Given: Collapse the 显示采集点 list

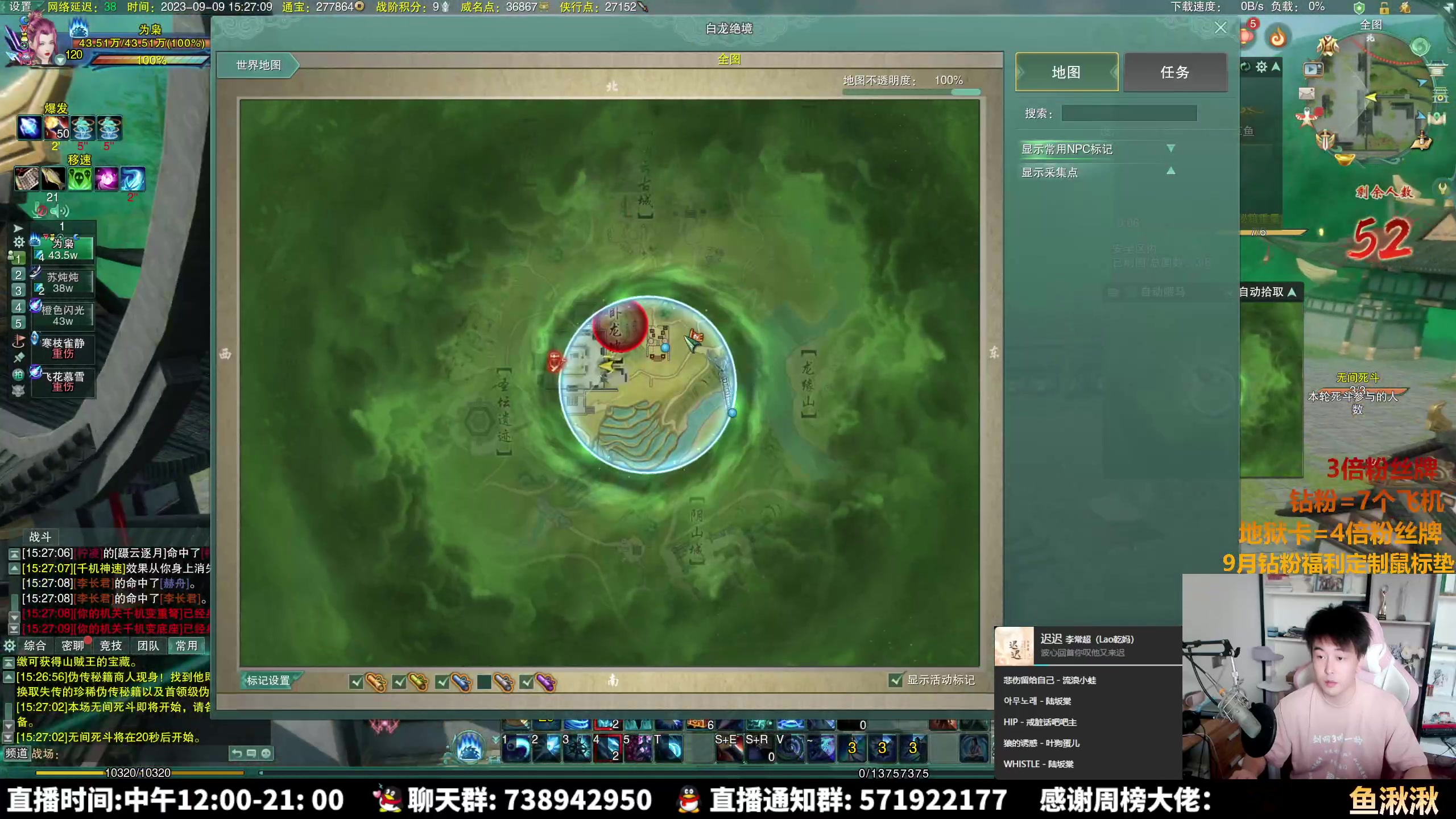Looking at the screenshot, I should tap(1170, 171).
